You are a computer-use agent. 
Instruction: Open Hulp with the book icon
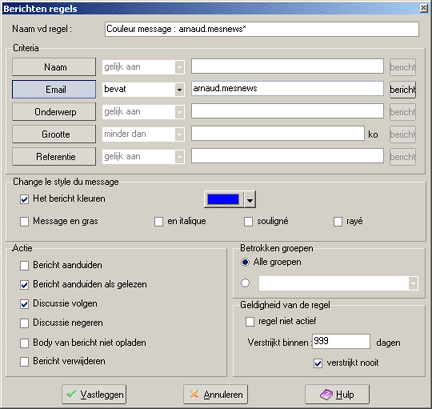(337, 394)
